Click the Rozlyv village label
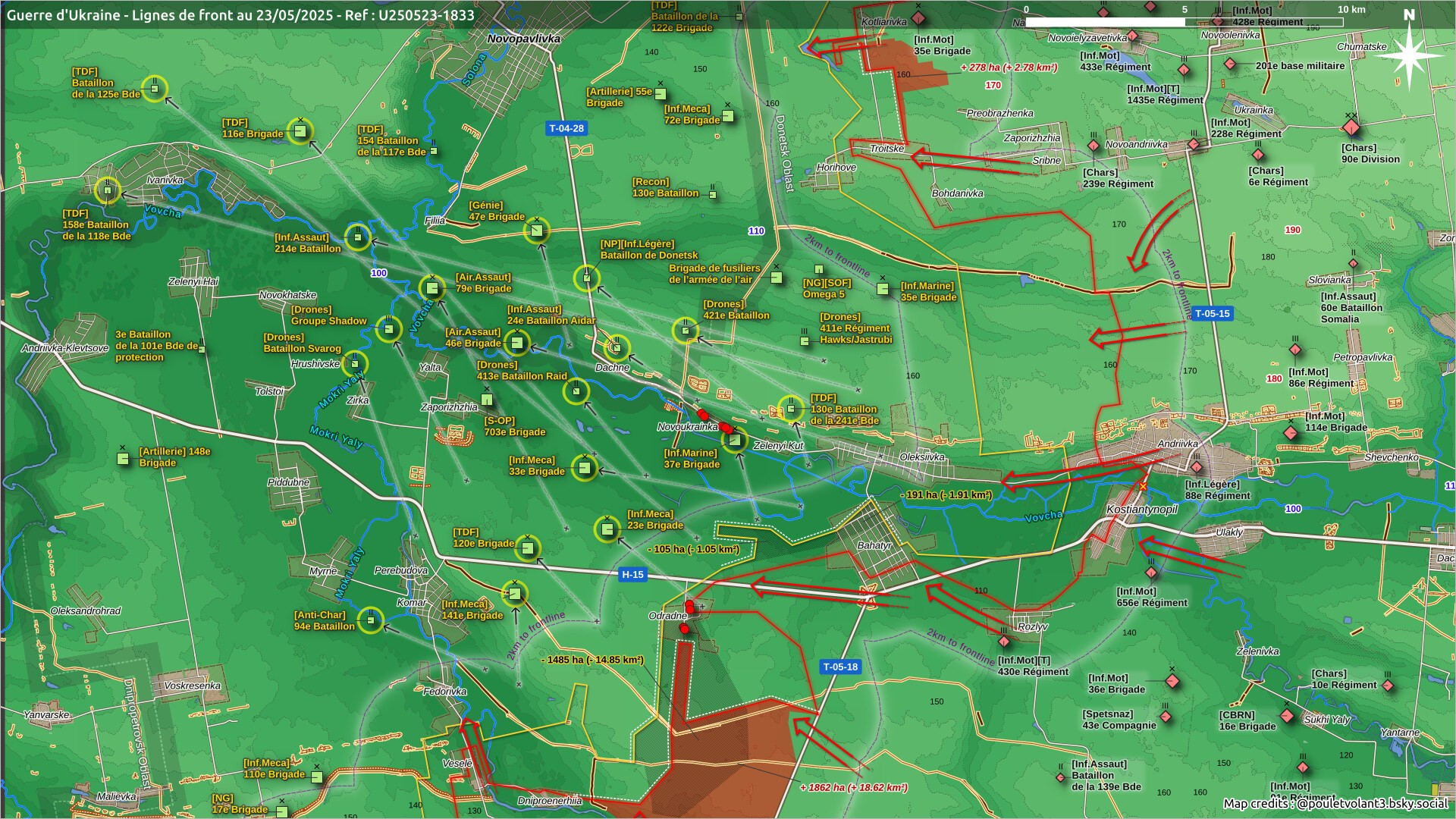 coord(1033,626)
